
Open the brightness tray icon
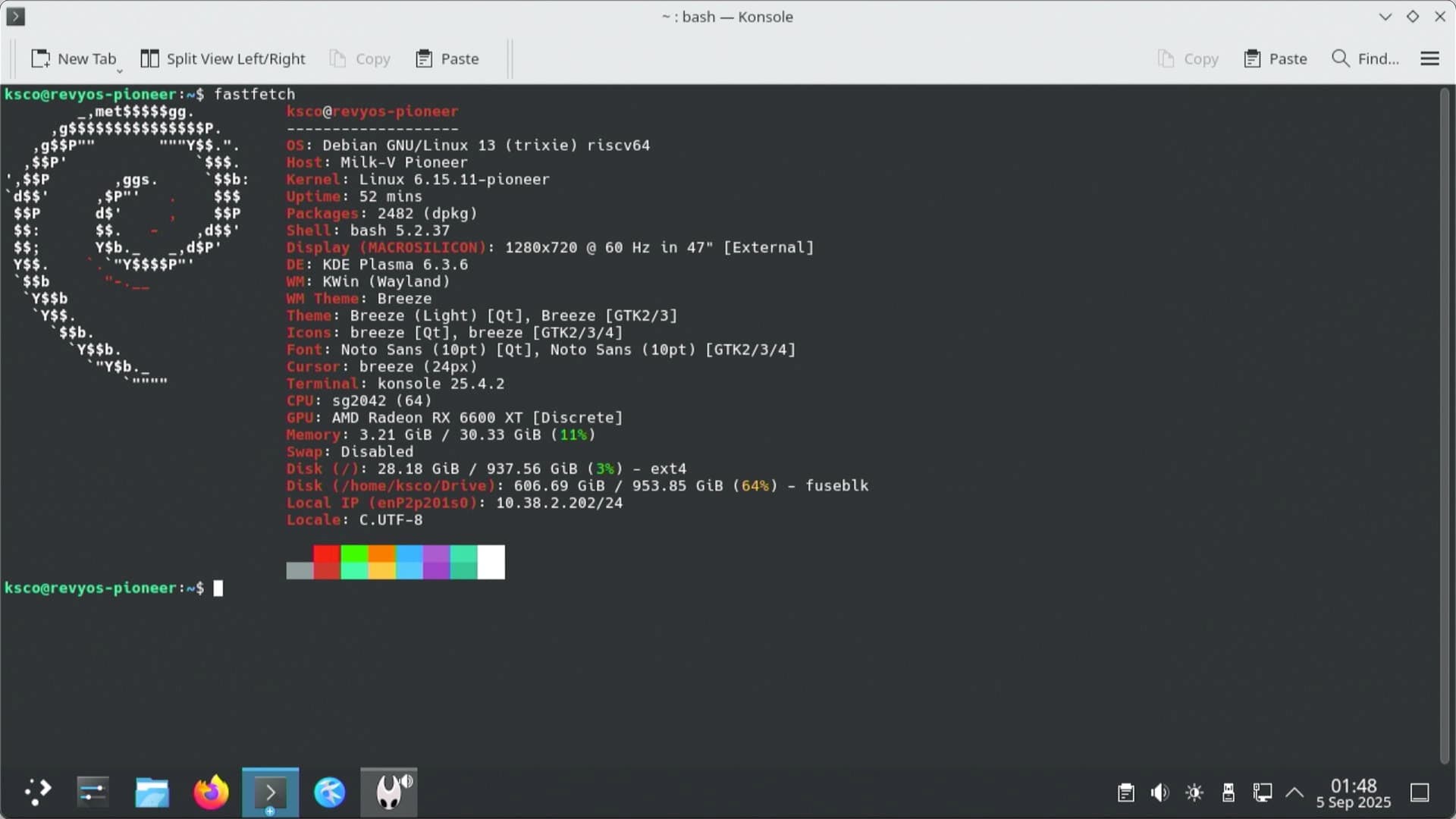(x=1194, y=793)
